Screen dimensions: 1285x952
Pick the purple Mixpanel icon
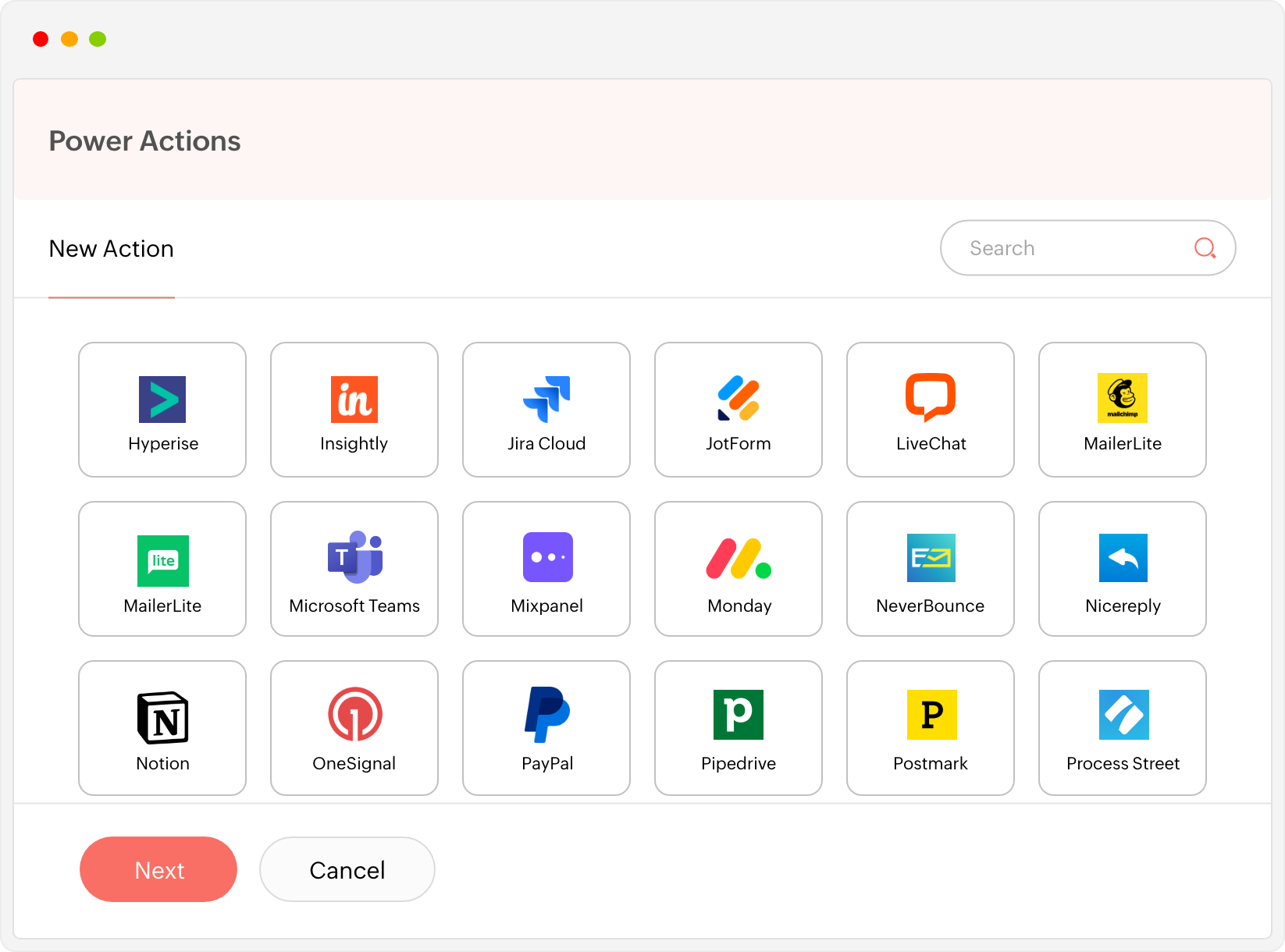pyautogui.click(x=548, y=557)
